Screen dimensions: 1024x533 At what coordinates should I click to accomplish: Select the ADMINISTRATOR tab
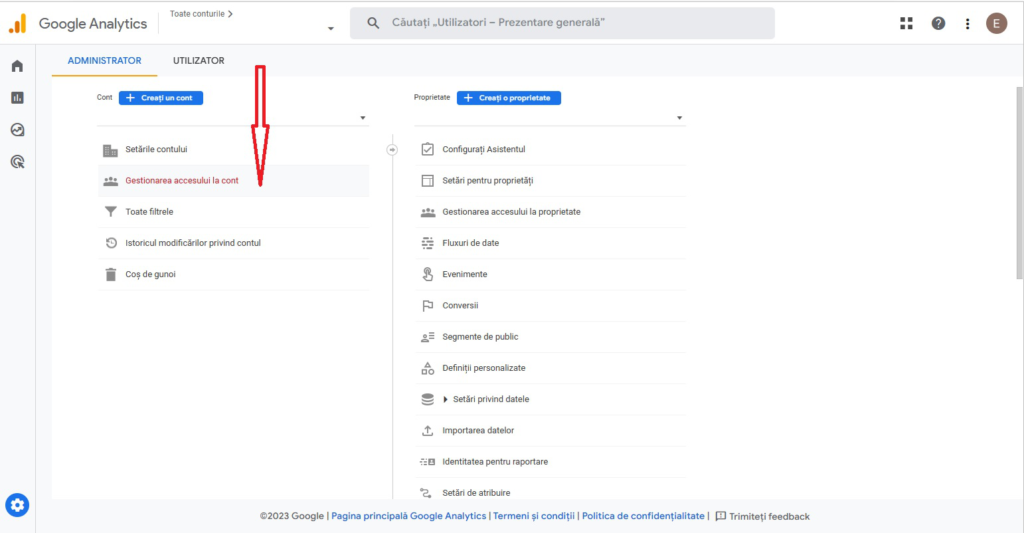coord(104,61)
